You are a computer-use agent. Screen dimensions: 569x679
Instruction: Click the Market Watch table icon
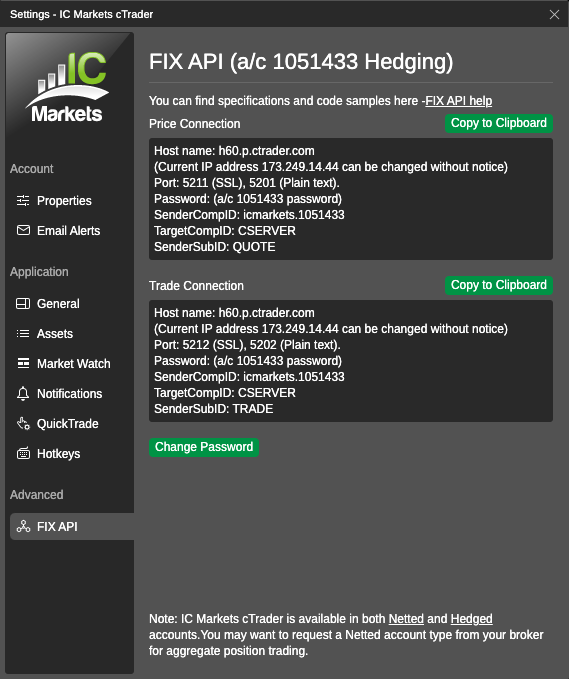pos(23,363)
